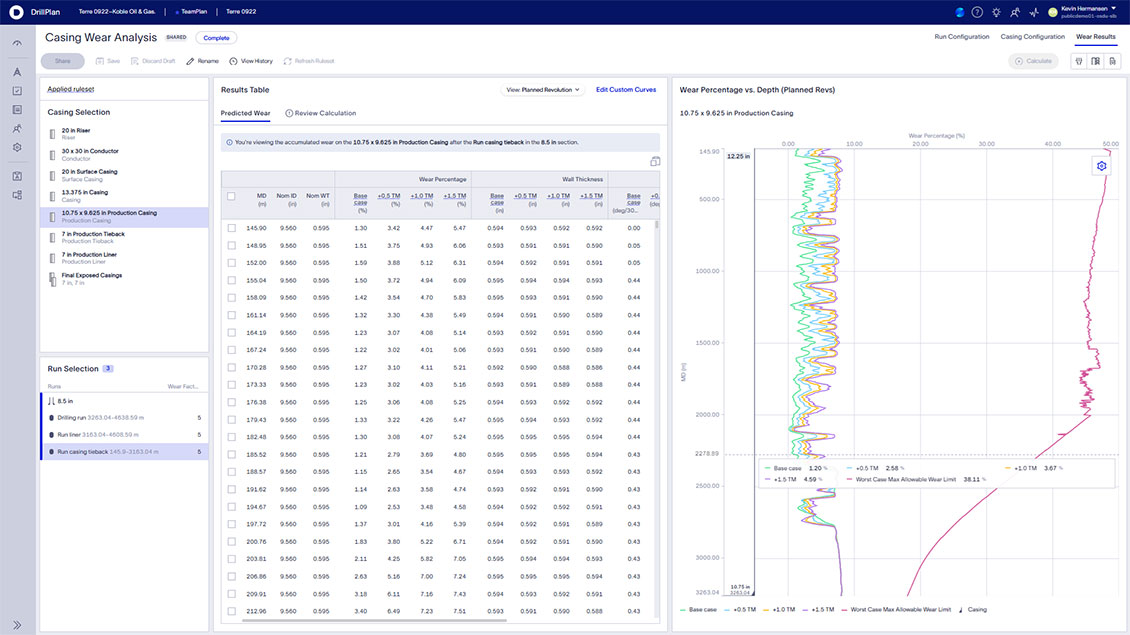Open the help question mark icon
This screenshot has height=635, width=1130.
pyautogui.click(x=977, y=12)
